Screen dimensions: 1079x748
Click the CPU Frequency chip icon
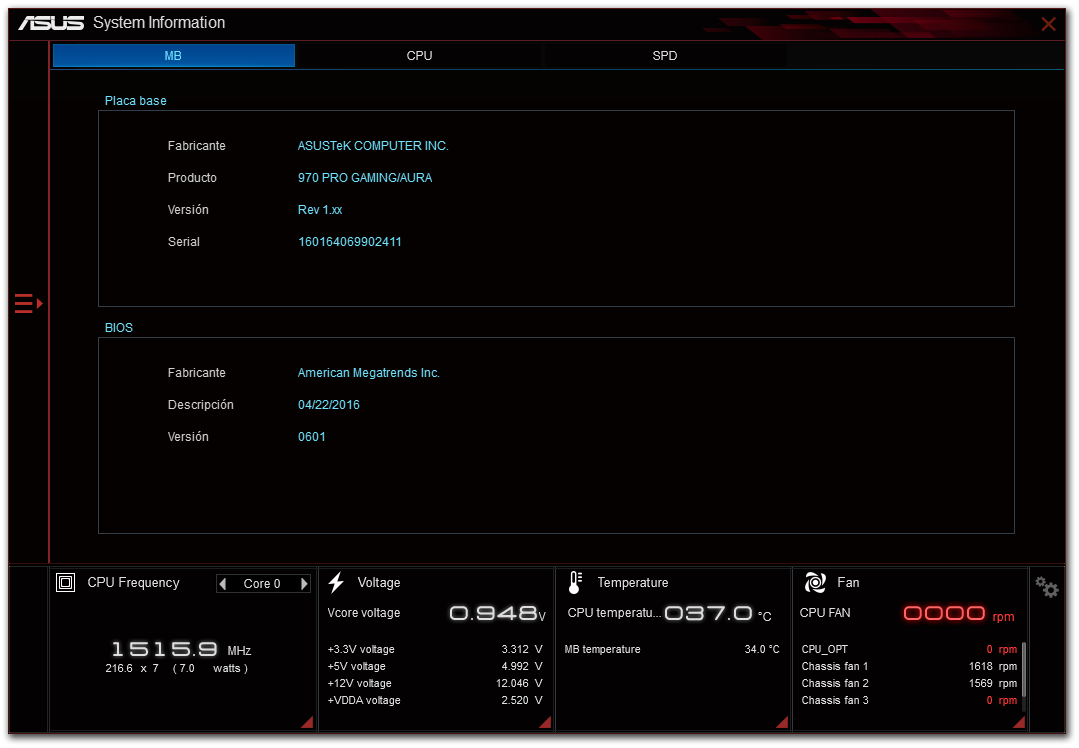point(65,583)
